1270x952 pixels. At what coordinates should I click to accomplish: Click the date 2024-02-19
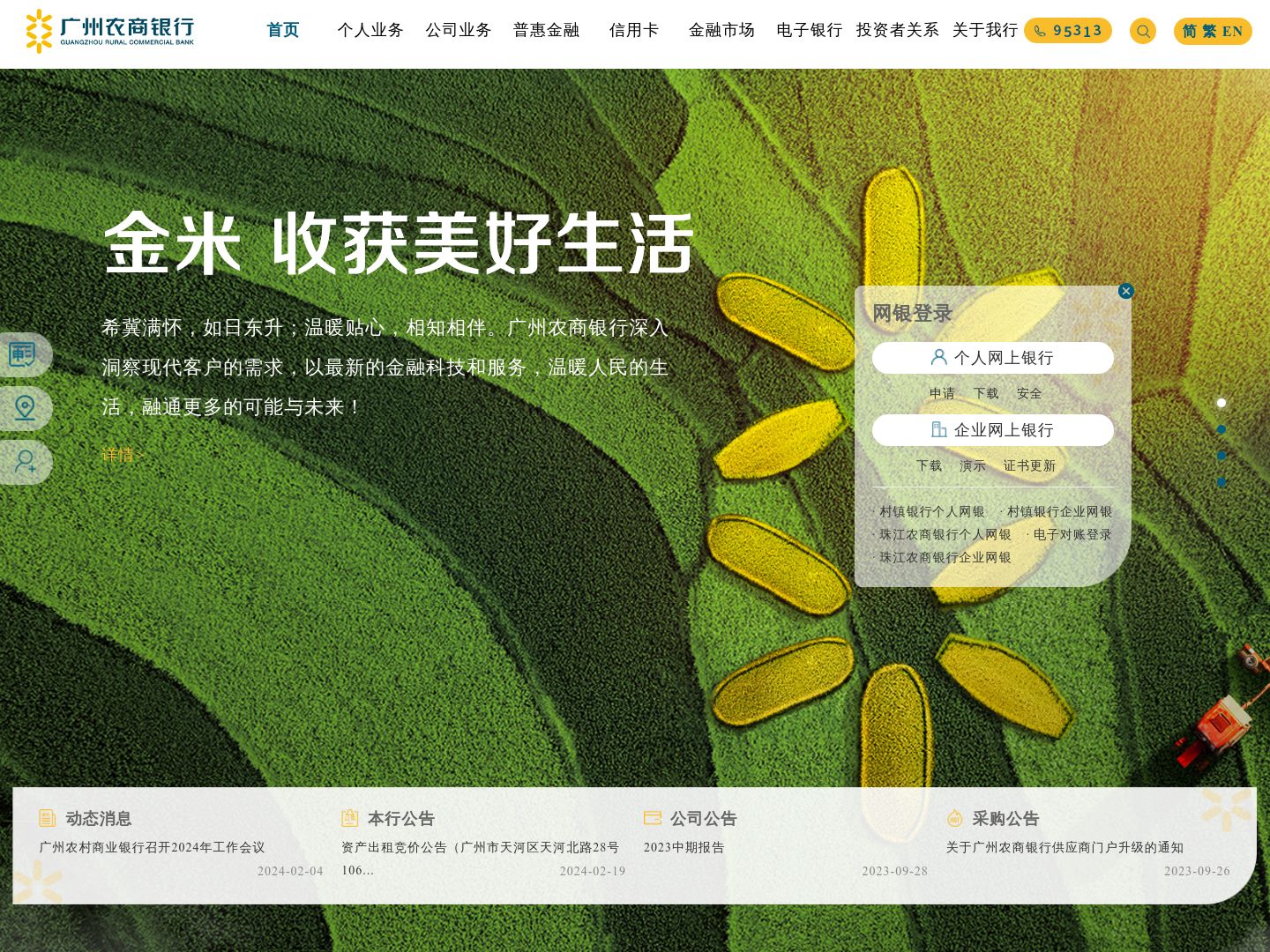[593, 871]
